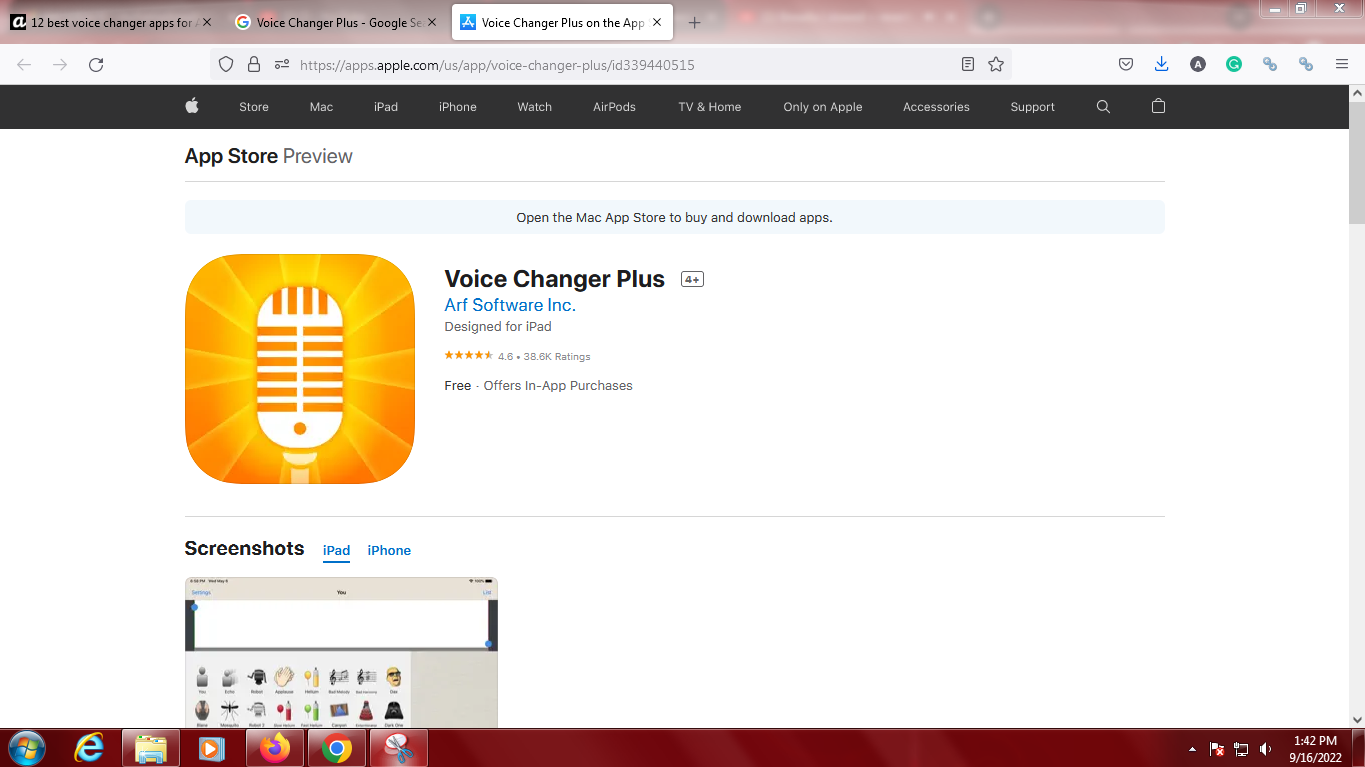Show hidden system tray icons

coord(1192,749)
